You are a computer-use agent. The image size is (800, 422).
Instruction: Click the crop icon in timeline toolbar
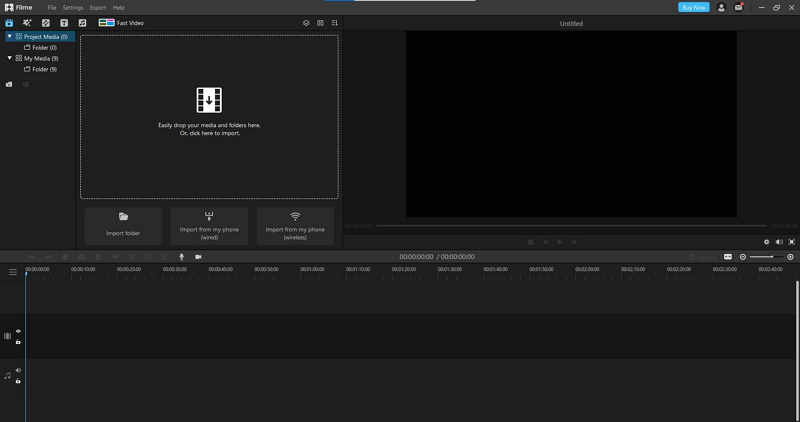132,257
